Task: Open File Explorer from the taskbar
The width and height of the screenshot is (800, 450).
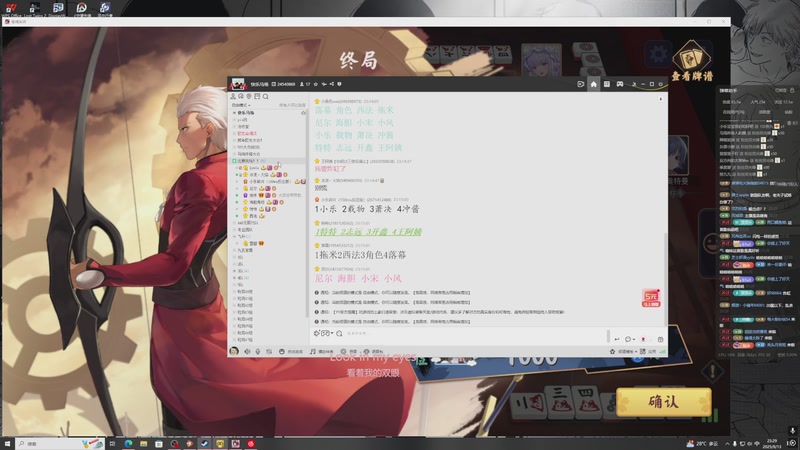Action: point(143,443)
